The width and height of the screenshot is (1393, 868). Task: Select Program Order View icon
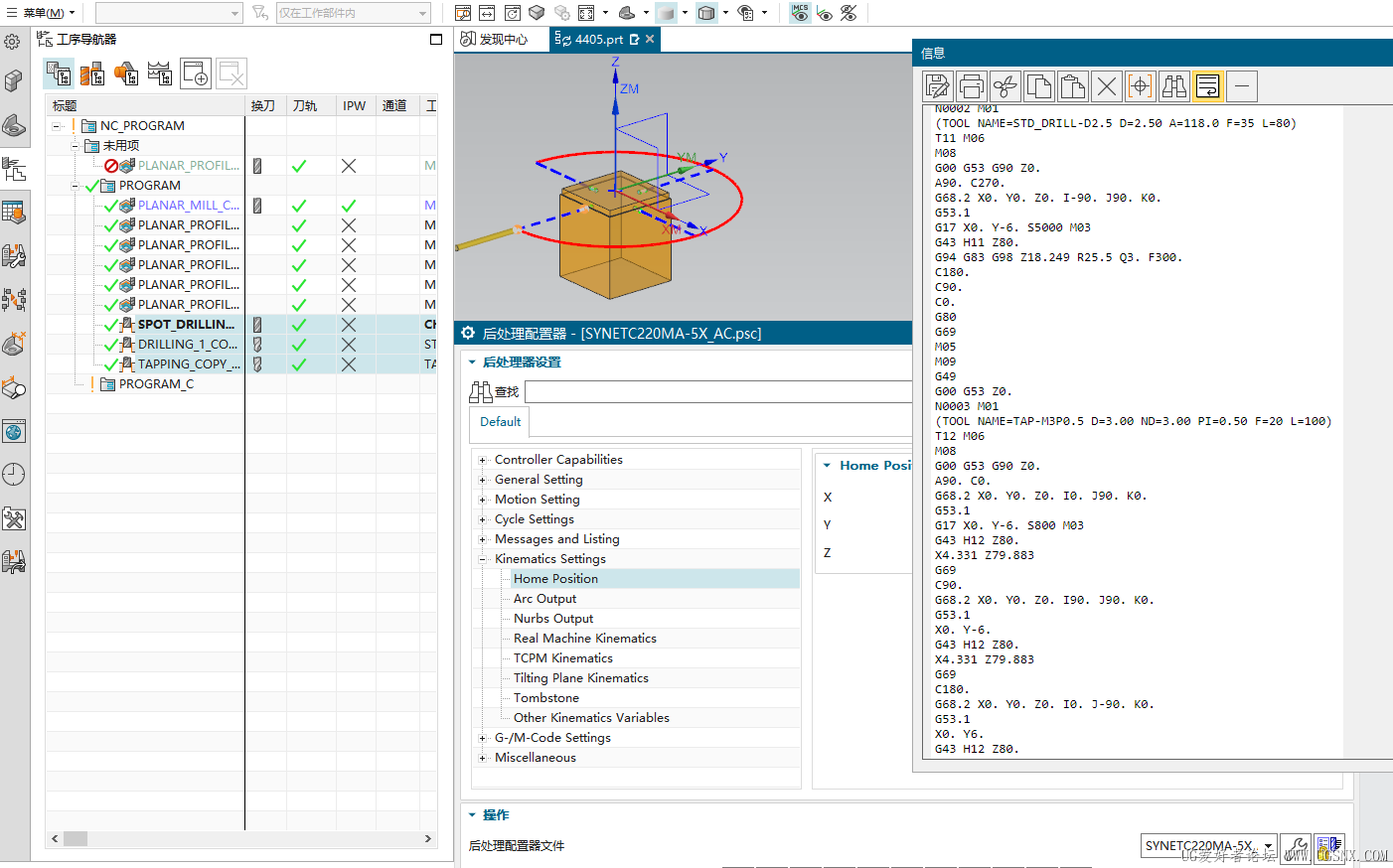pyautogui.click(x=59, y=73)
